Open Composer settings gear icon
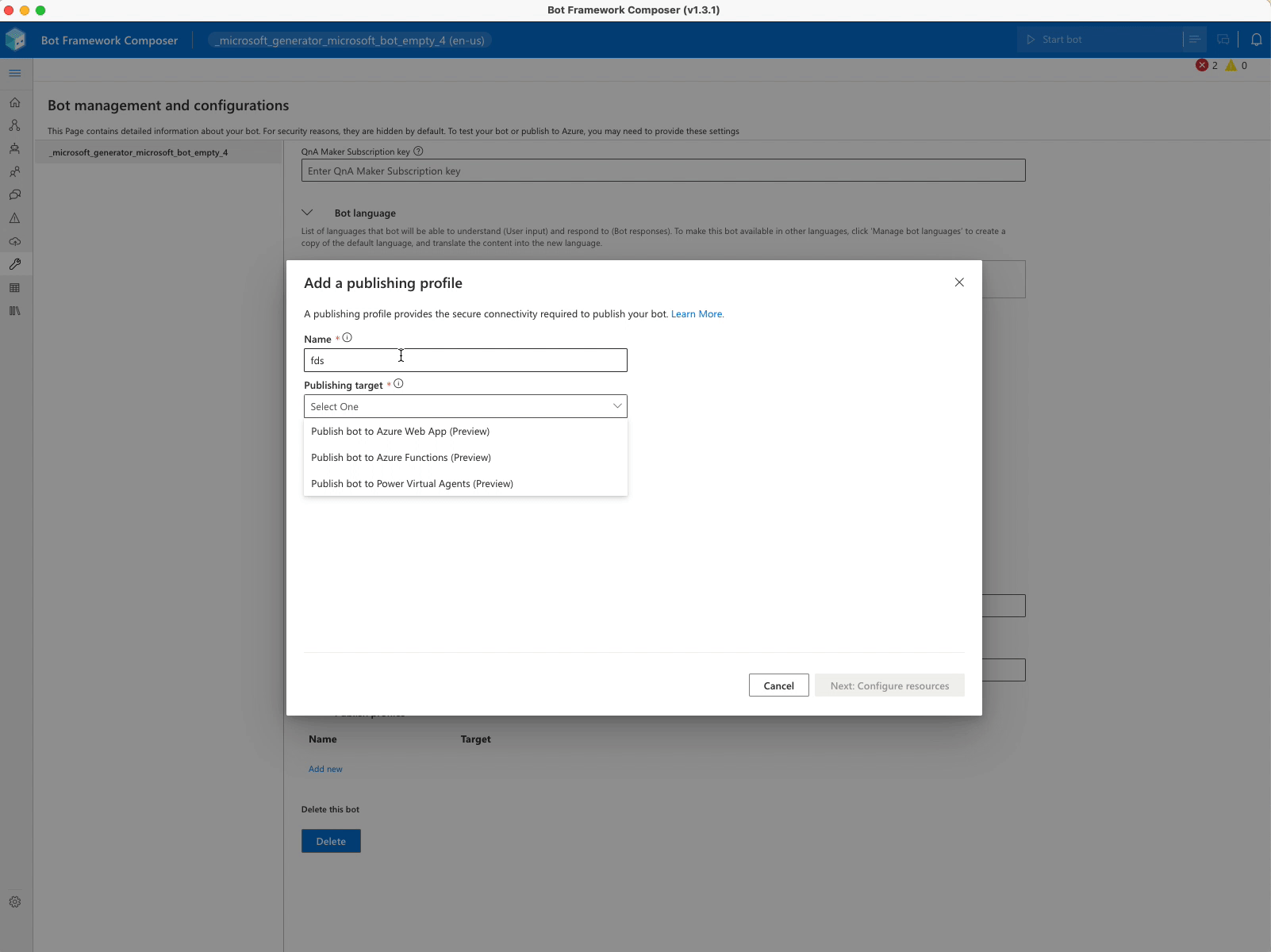 [x=15, y=902]
